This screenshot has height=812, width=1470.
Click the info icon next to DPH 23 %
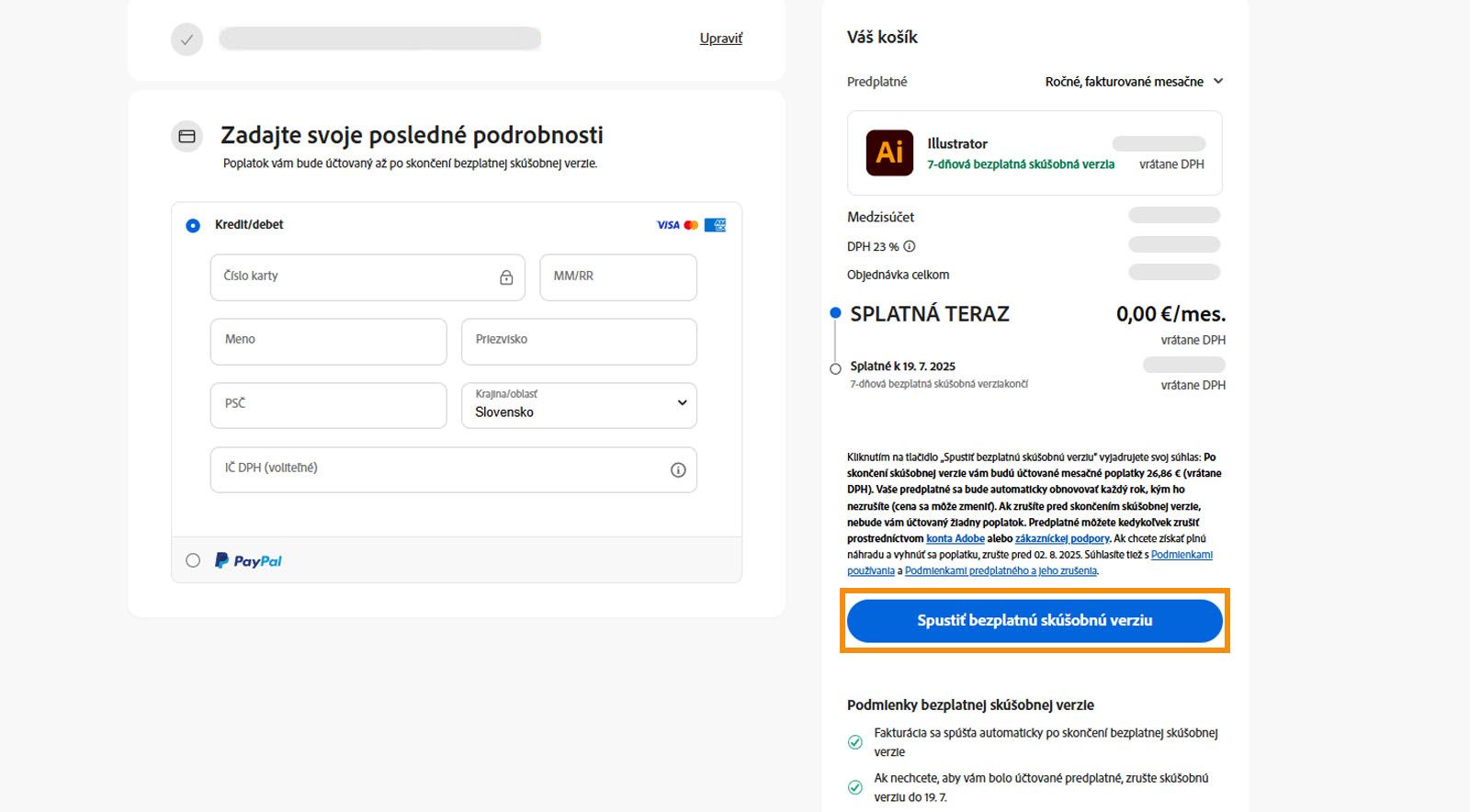coord(910,246)
